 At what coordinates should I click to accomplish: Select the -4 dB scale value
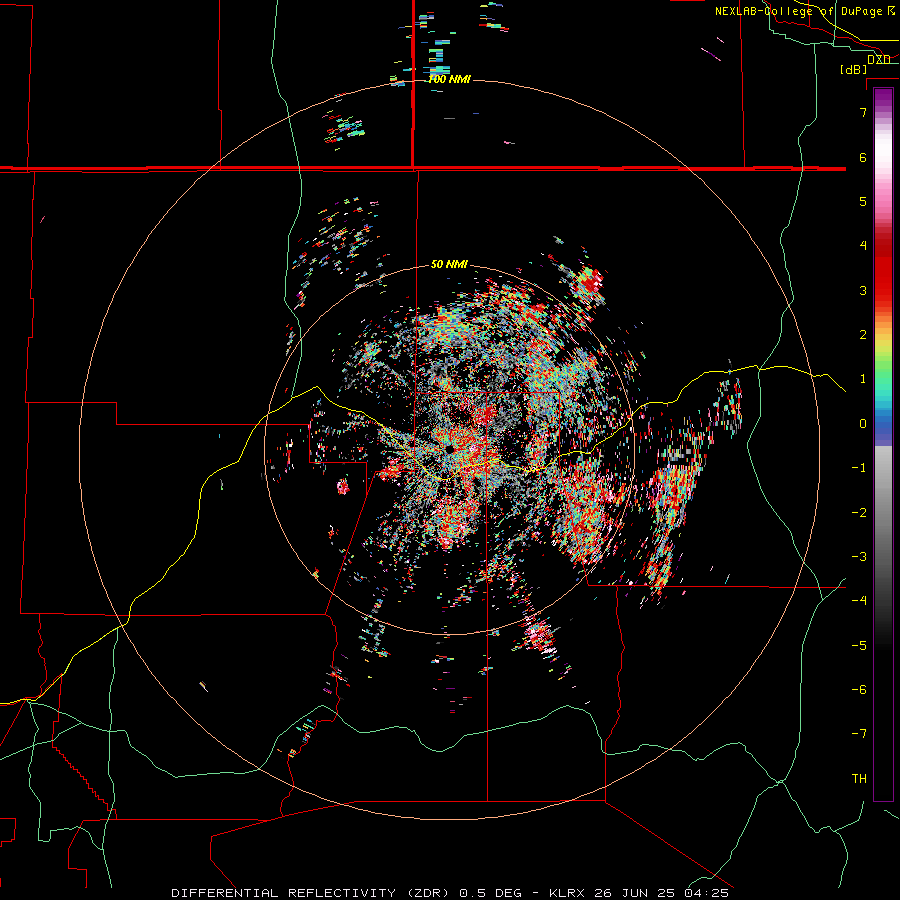859,600
